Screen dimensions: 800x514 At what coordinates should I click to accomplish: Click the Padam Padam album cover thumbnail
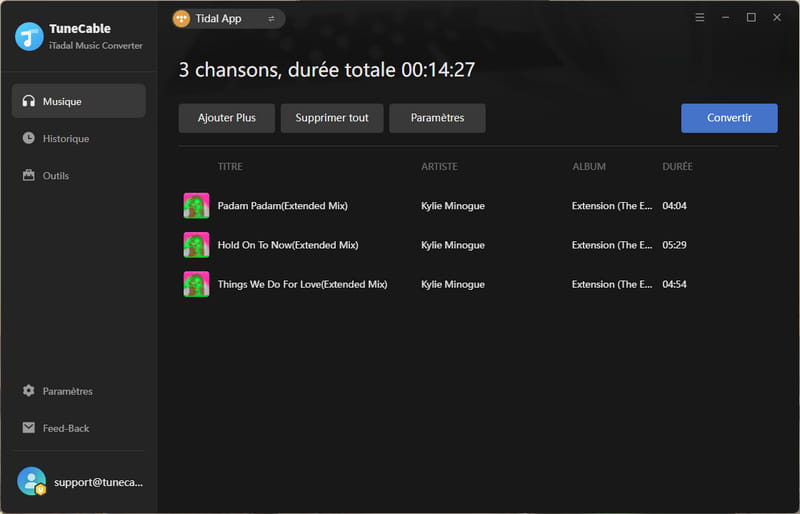click(x=196, y=206)
